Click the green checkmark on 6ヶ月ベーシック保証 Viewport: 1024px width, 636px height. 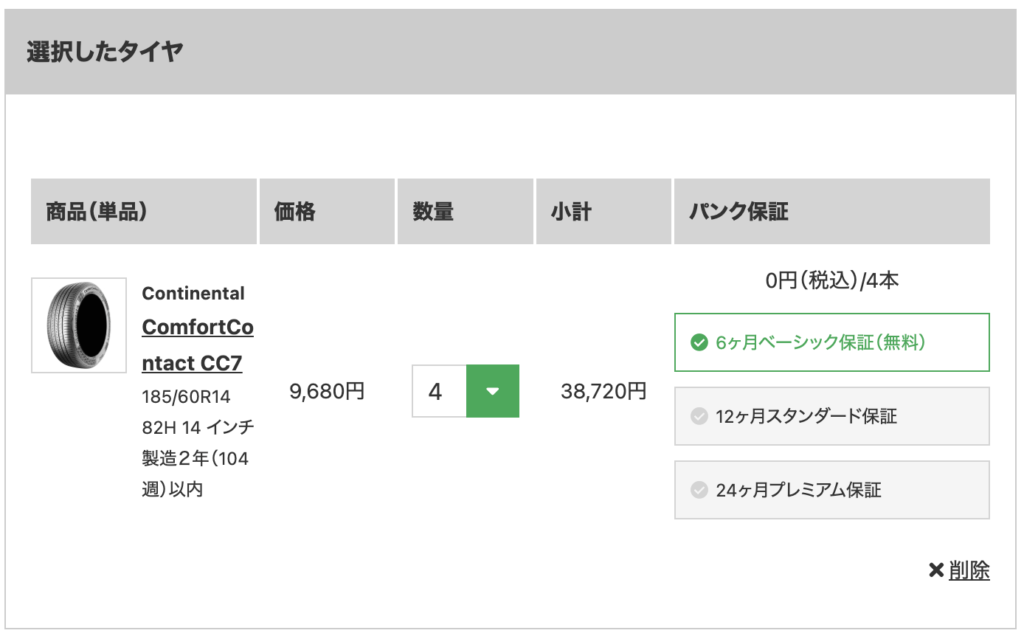click(x=699, y=342)
